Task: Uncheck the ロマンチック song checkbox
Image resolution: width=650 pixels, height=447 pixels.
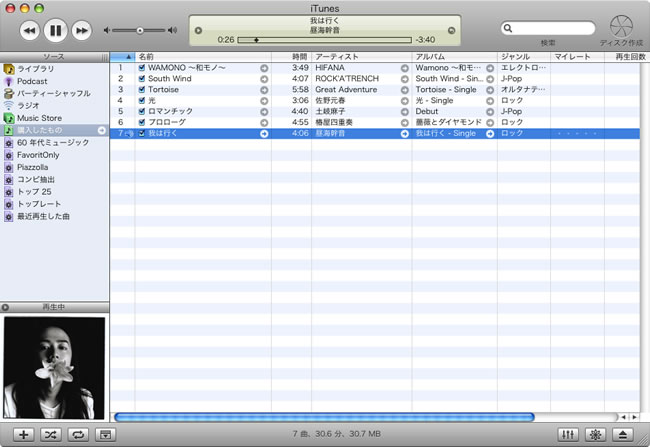Action: 142,111
